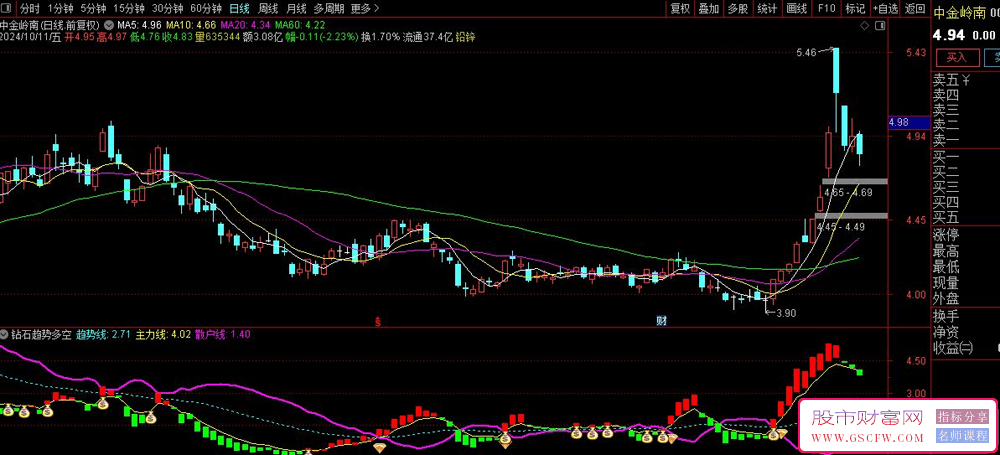
Task: Open the 多周期 multi-period view
Action: (x=328, y=8)
